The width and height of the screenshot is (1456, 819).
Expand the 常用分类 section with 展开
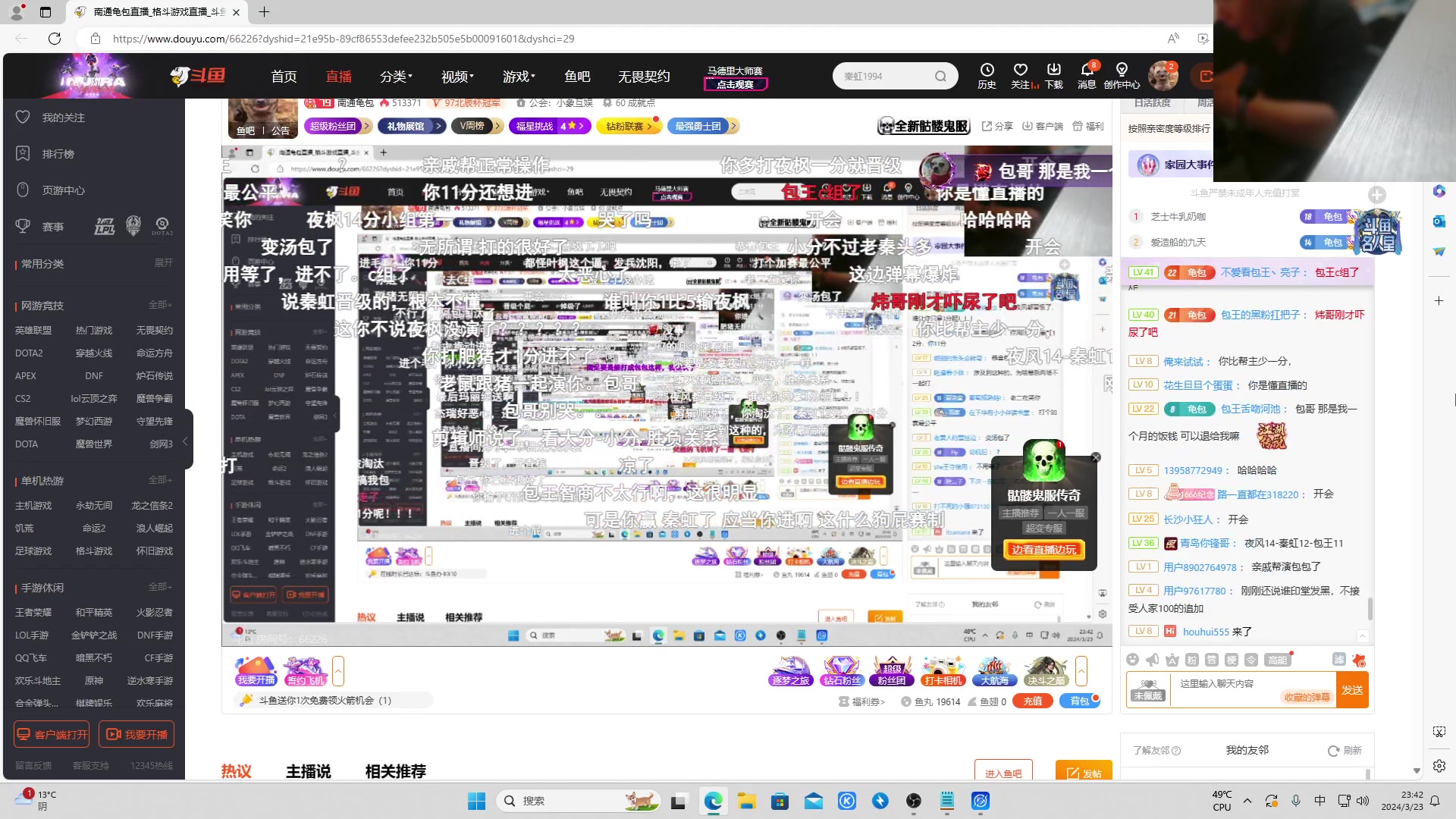164,263
